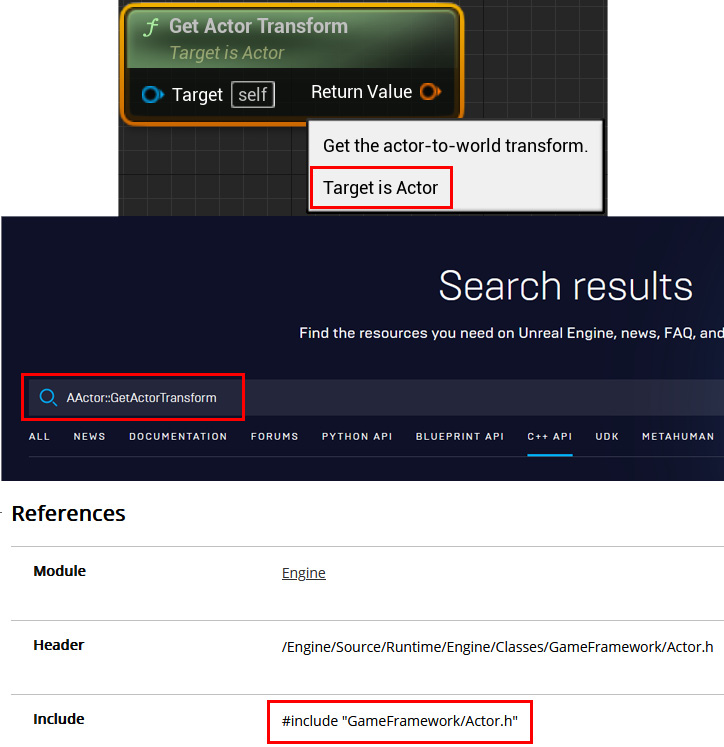
Task: Open the DOCUMENTATION tab
Action: pos(178,436)
